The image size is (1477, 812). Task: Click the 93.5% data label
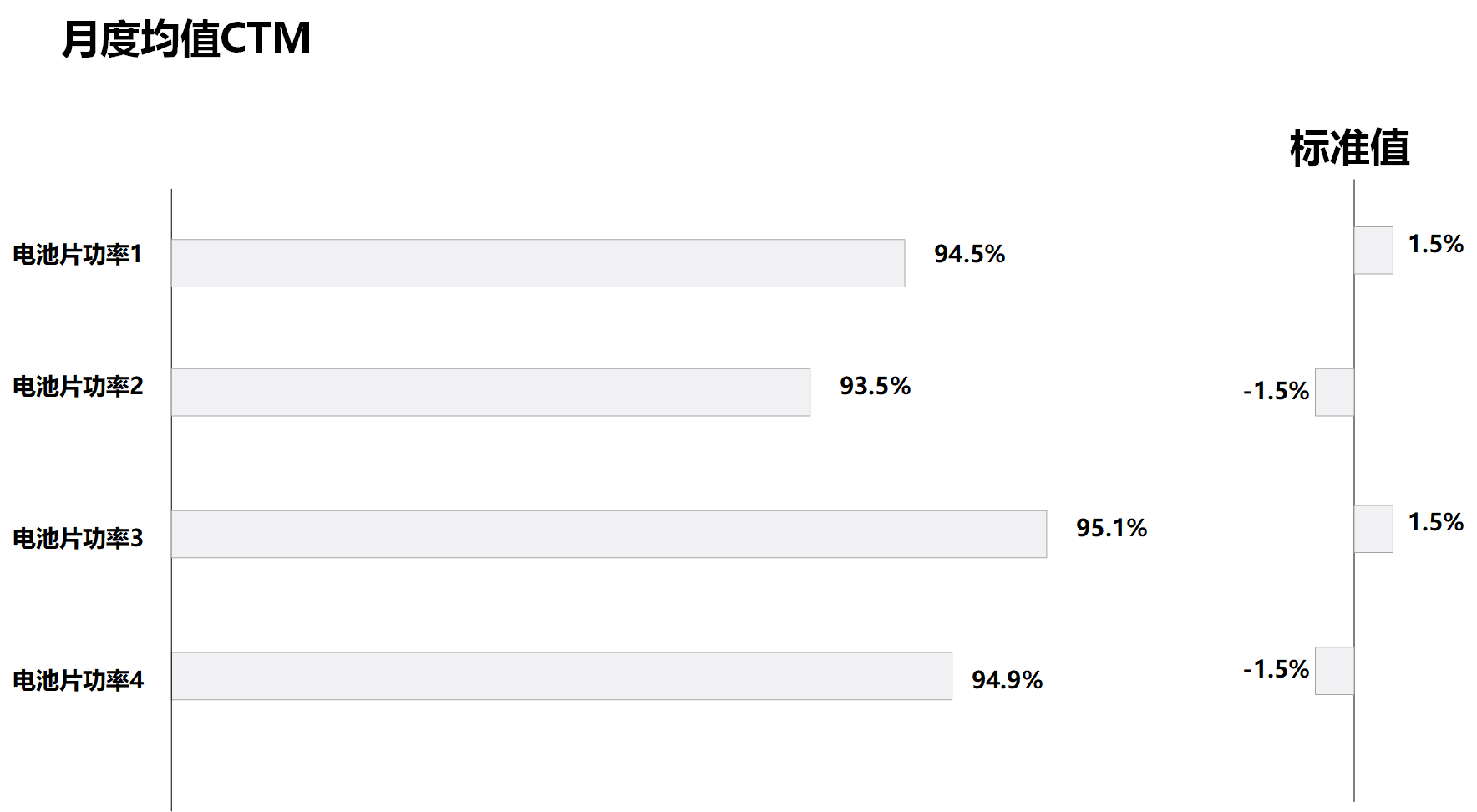point(875,386)
